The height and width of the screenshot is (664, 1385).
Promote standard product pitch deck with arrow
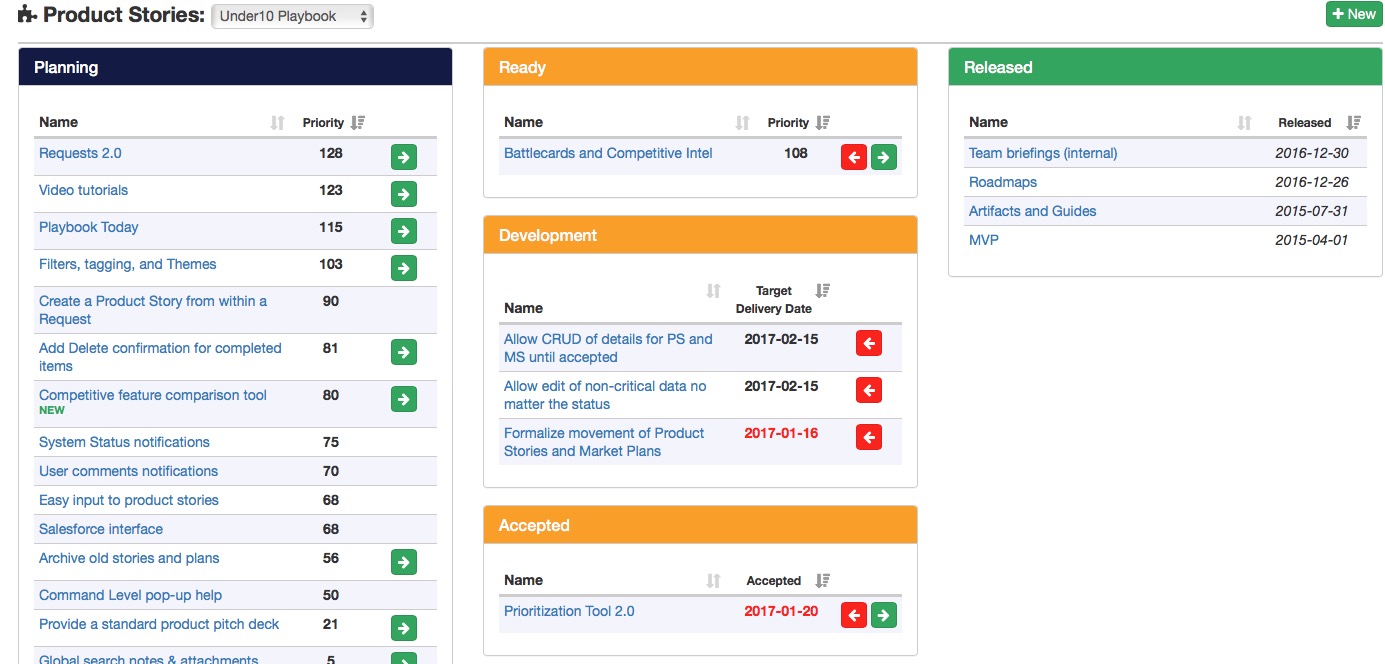pyautogui.click(x=403, y=628)
